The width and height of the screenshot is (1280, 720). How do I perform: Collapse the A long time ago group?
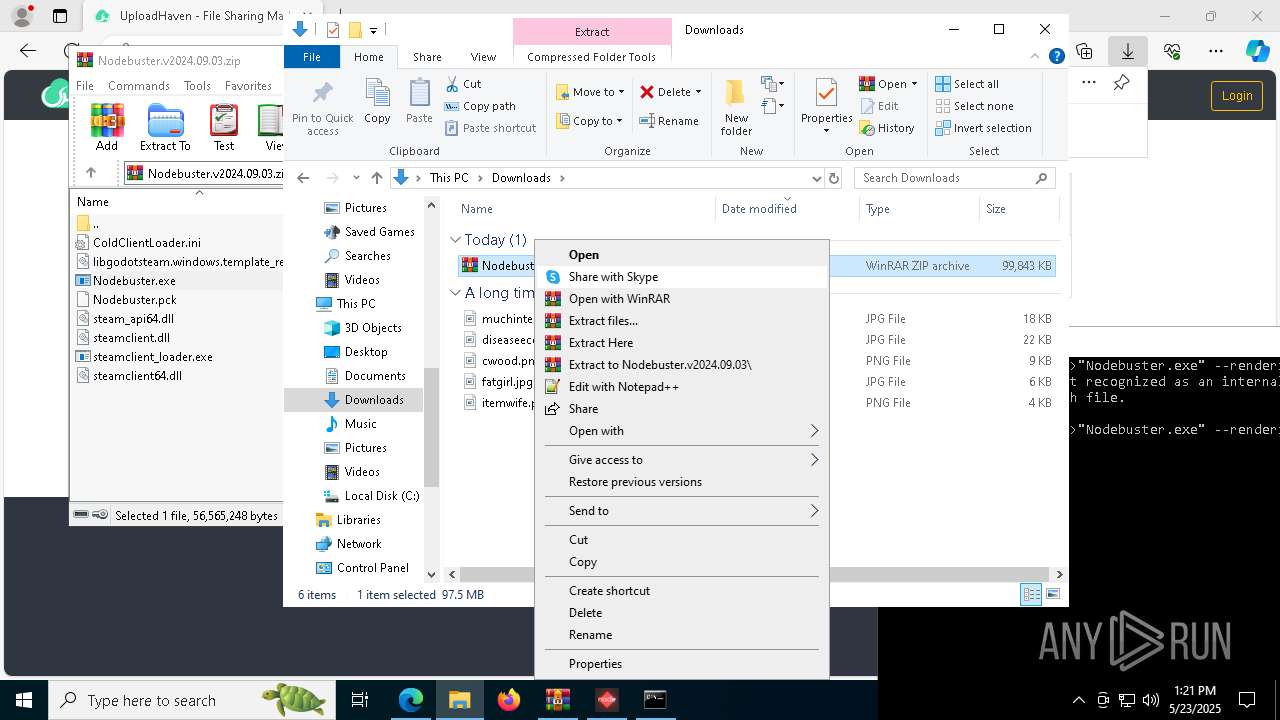(x=455, y=293)
